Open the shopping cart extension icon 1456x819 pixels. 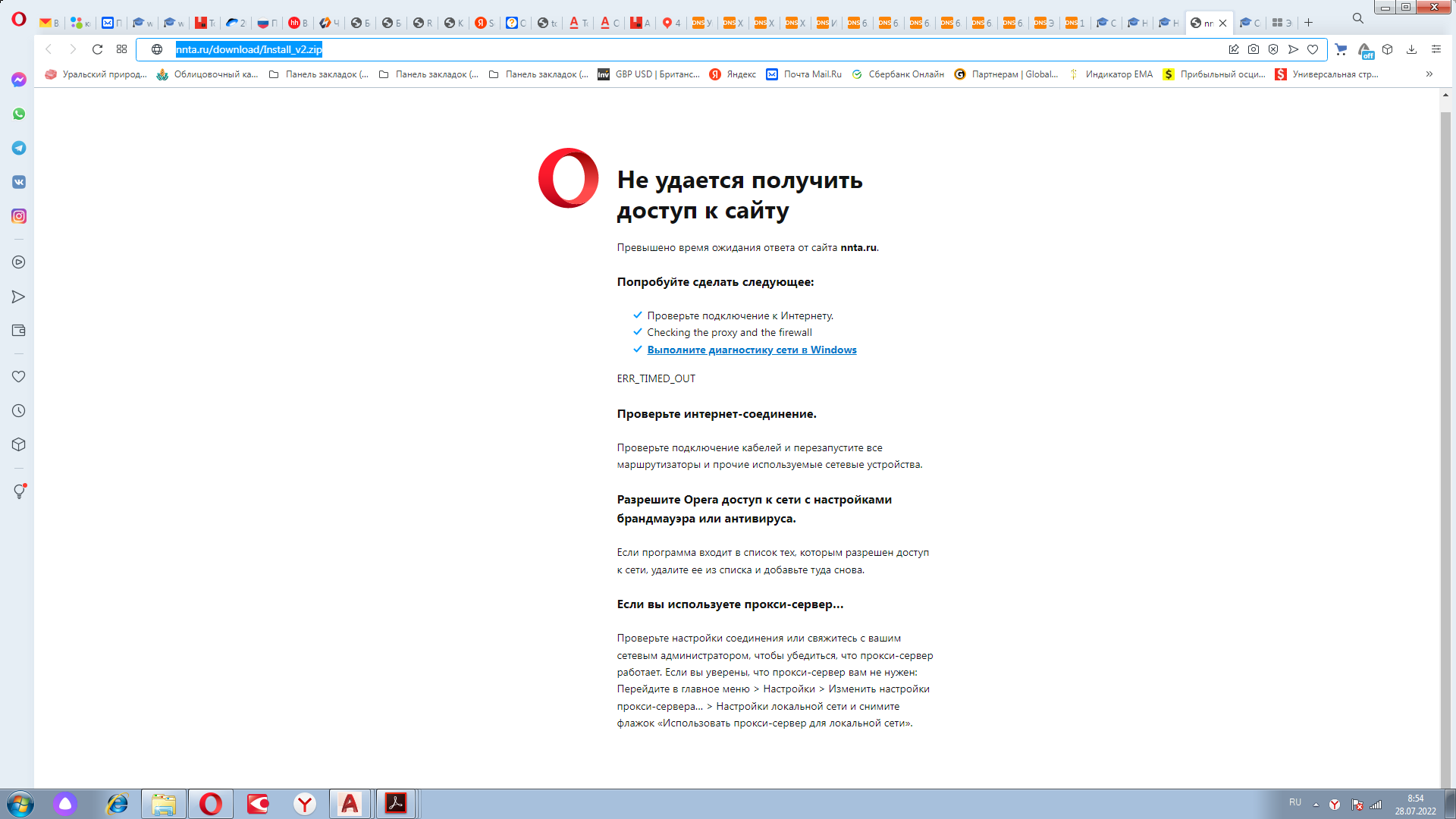pos(1341,49)
